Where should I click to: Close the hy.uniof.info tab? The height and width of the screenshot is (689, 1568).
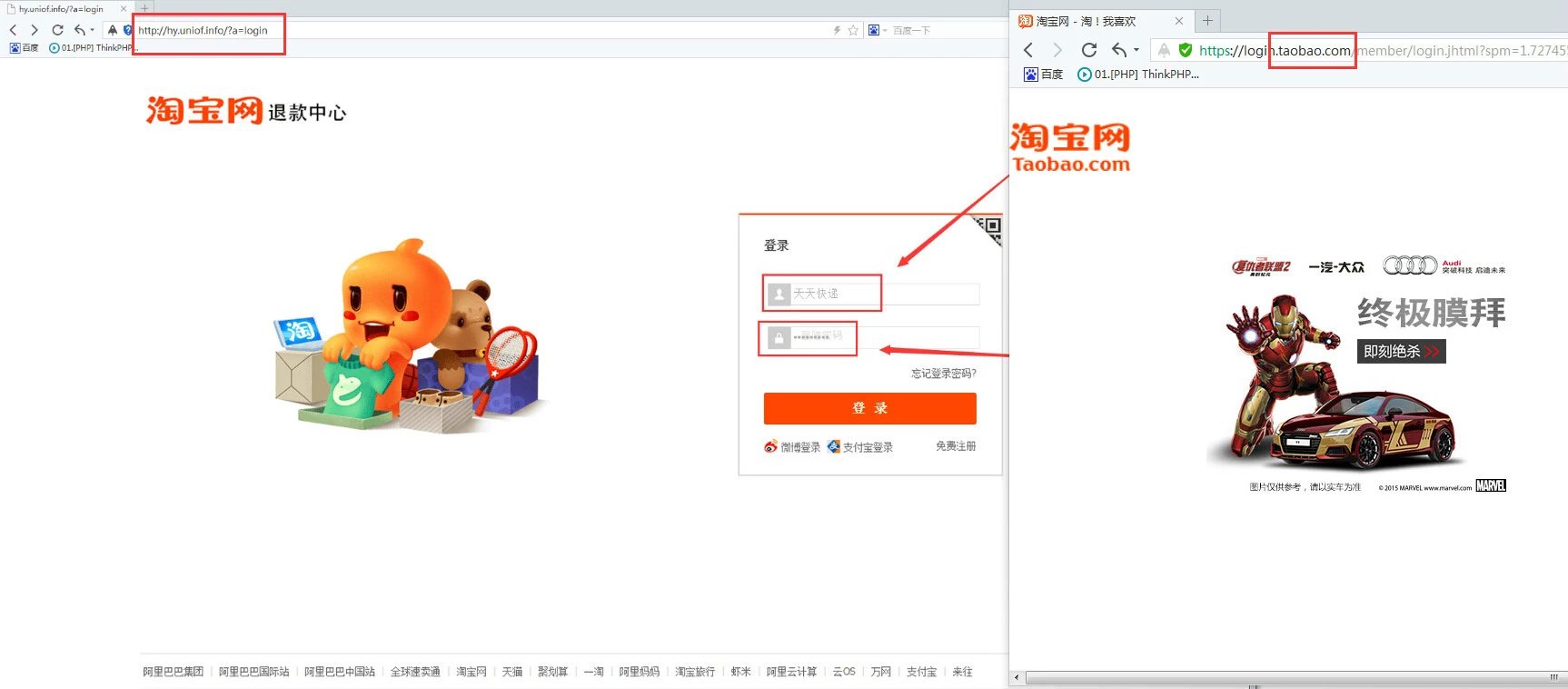pos(124,9)
